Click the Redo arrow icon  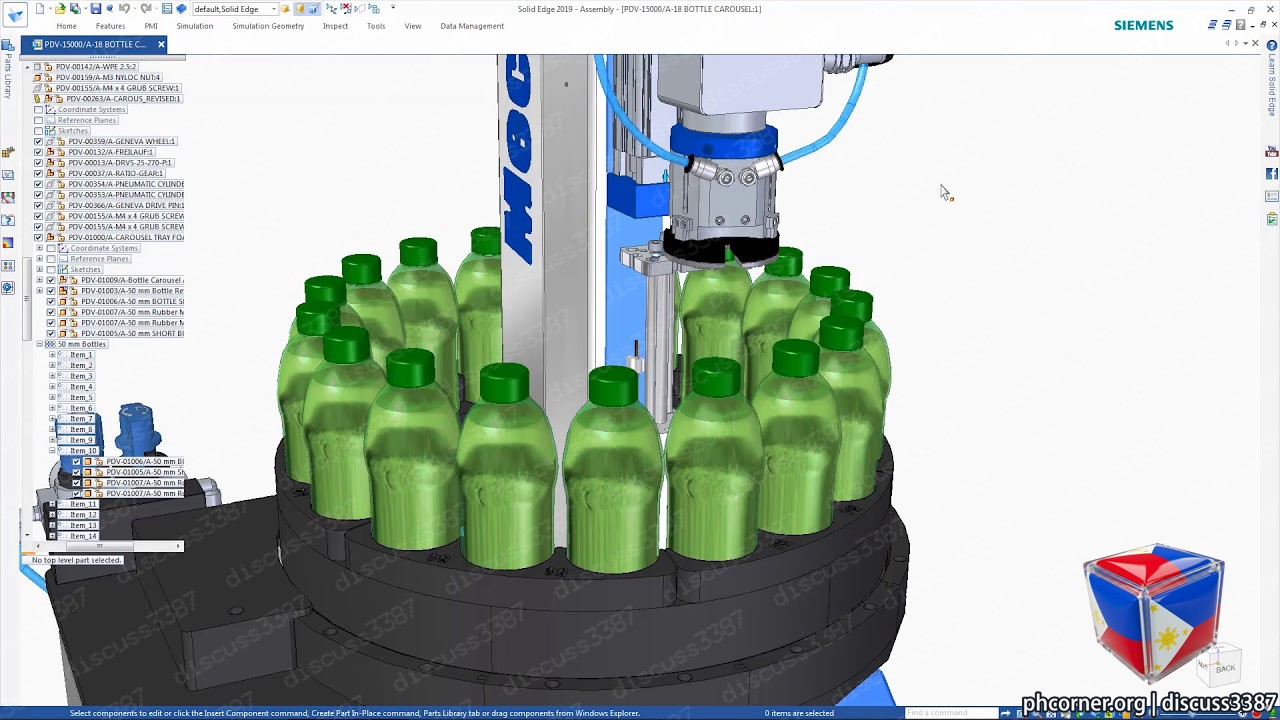[145, 9]
